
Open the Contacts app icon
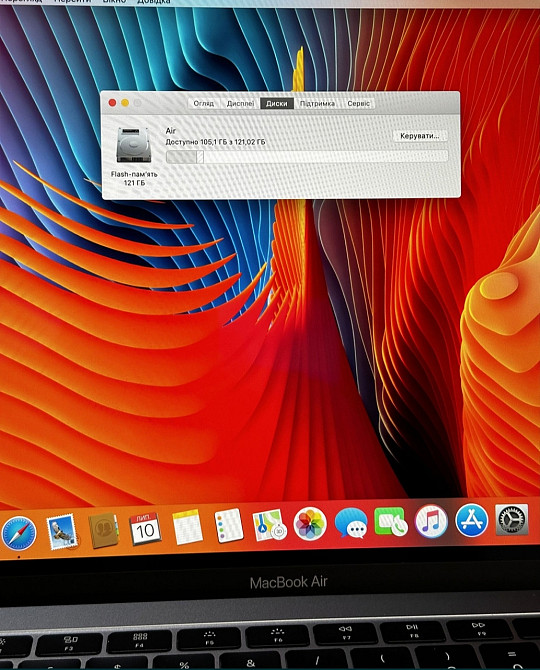tap(103, 530)
